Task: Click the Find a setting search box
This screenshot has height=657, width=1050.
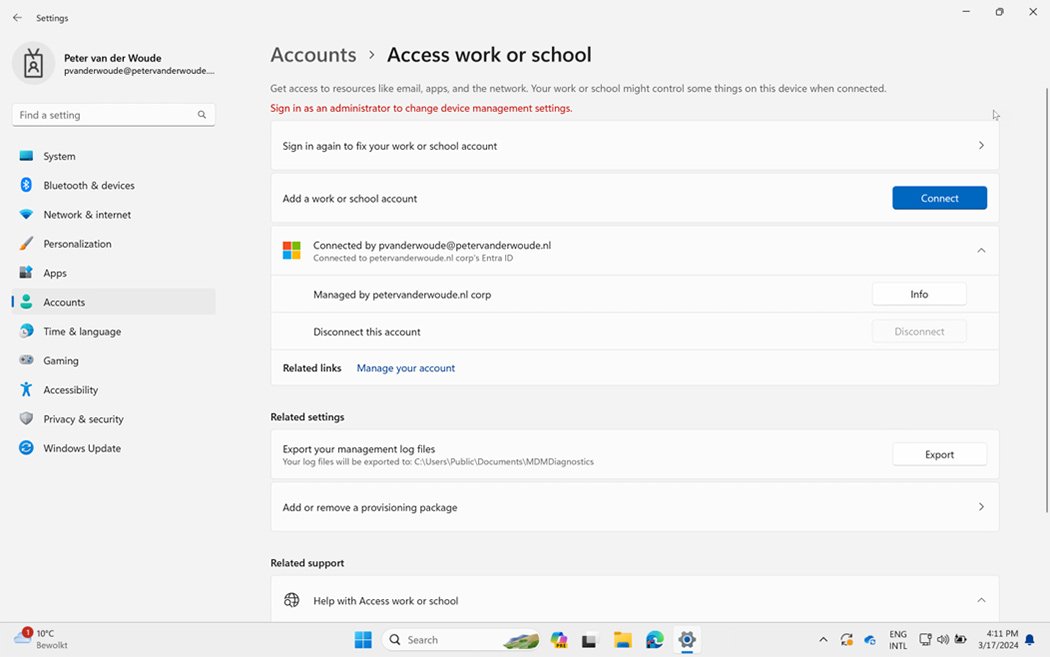Action: 113,114
